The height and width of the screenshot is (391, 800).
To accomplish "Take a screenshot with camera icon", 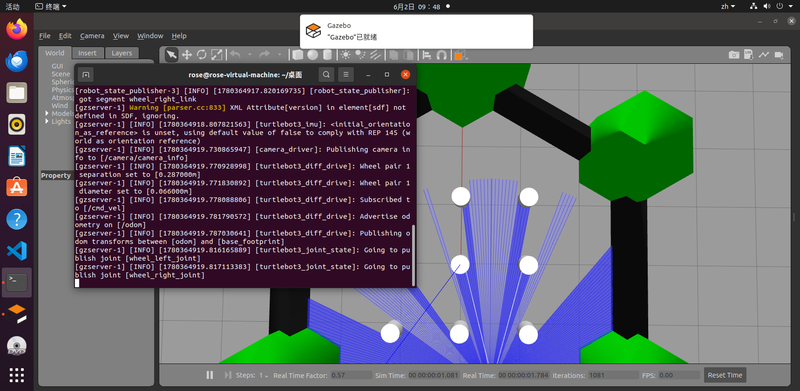I will 734,55.
